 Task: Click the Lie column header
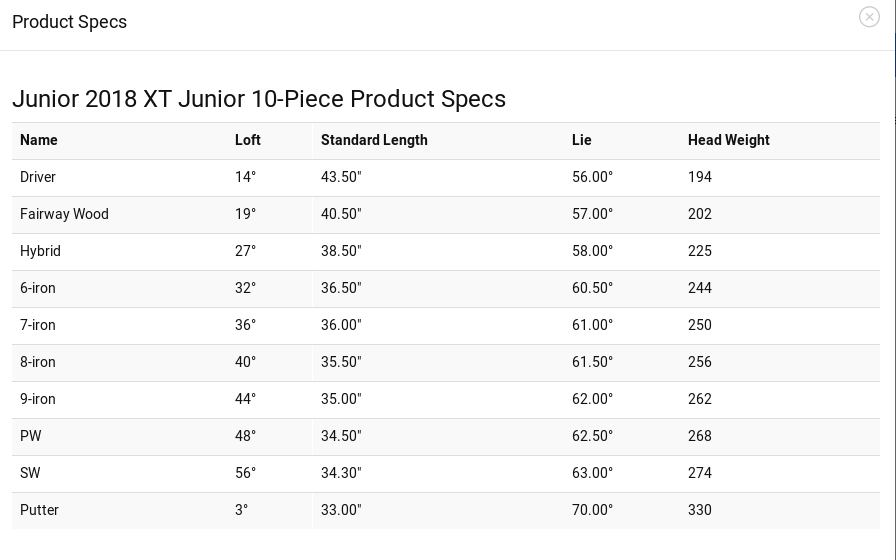[x=582, y=140]
